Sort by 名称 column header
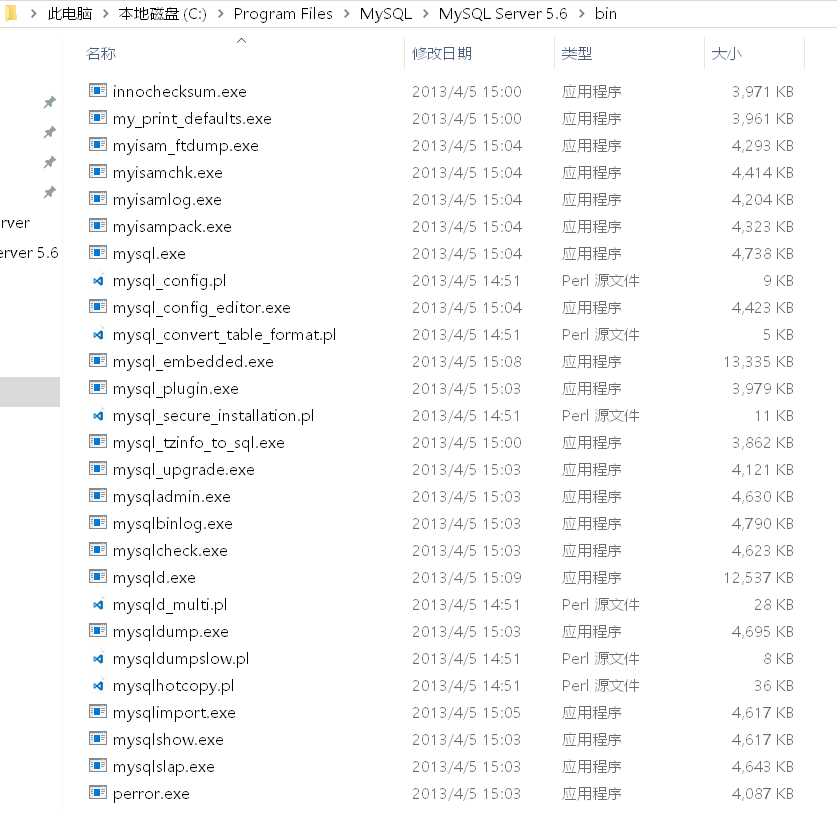Viewport: 837px width, 835px height. (x=101, y=53)
